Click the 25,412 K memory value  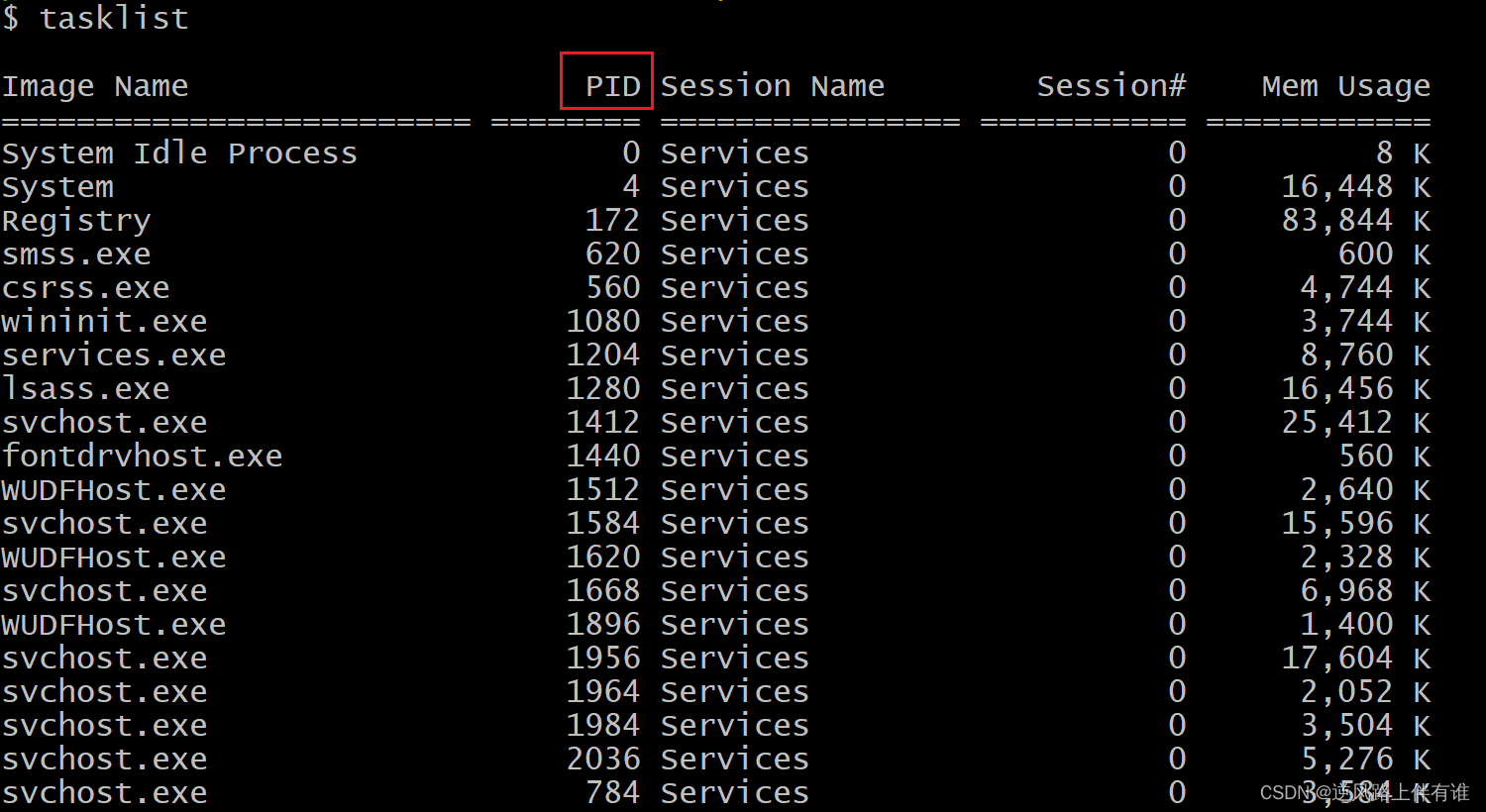coord(1355,423)
